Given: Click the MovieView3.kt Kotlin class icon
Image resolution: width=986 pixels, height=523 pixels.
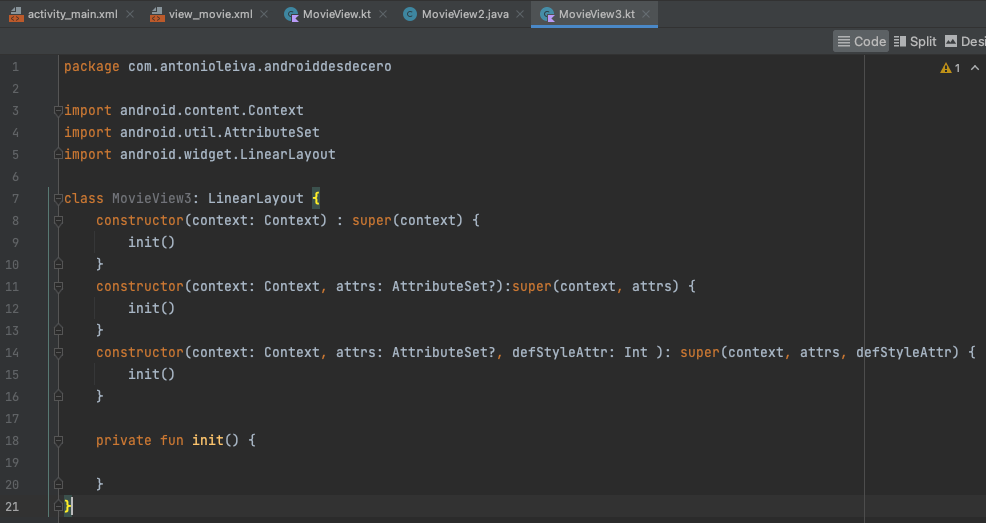Looking at the screenshot, I should tap(547, 14).
